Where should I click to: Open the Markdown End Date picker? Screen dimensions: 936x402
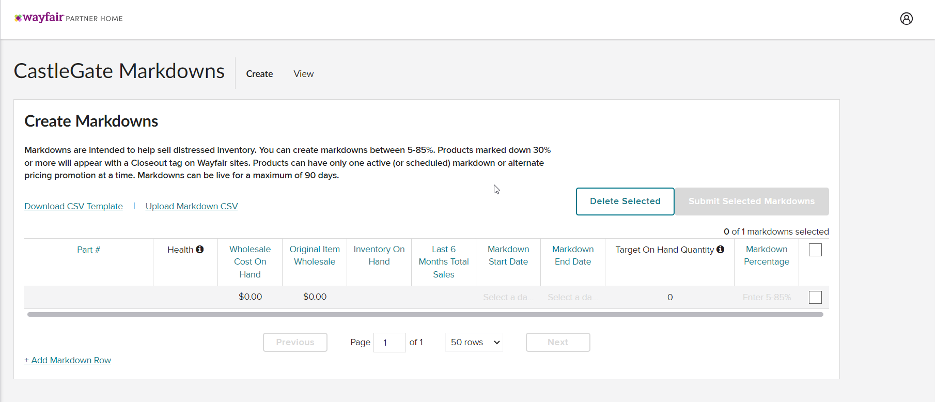click(570, 297)
